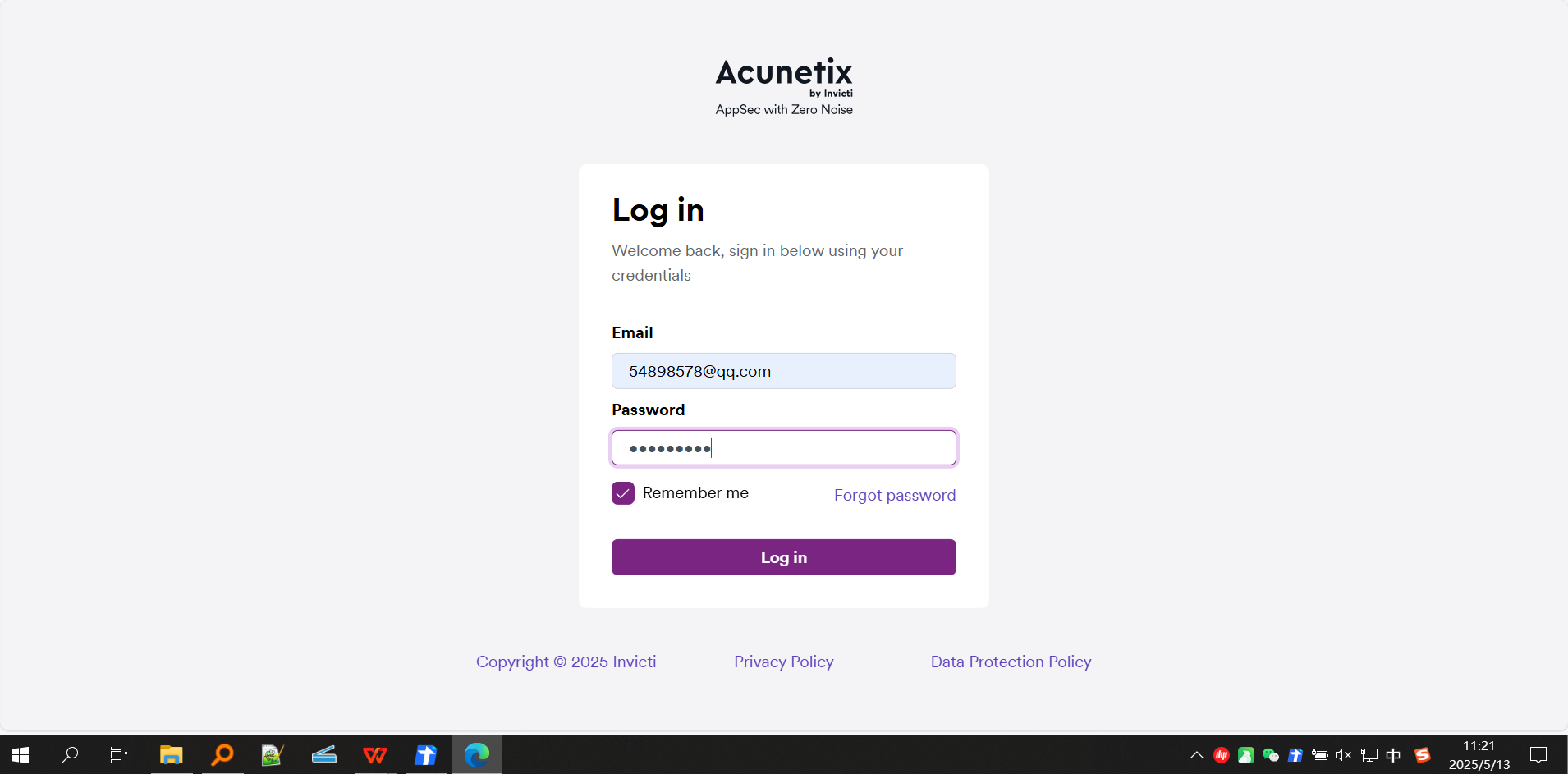Open File Explorer from the taskbar
1568x774 pixels.
[171, 754]
